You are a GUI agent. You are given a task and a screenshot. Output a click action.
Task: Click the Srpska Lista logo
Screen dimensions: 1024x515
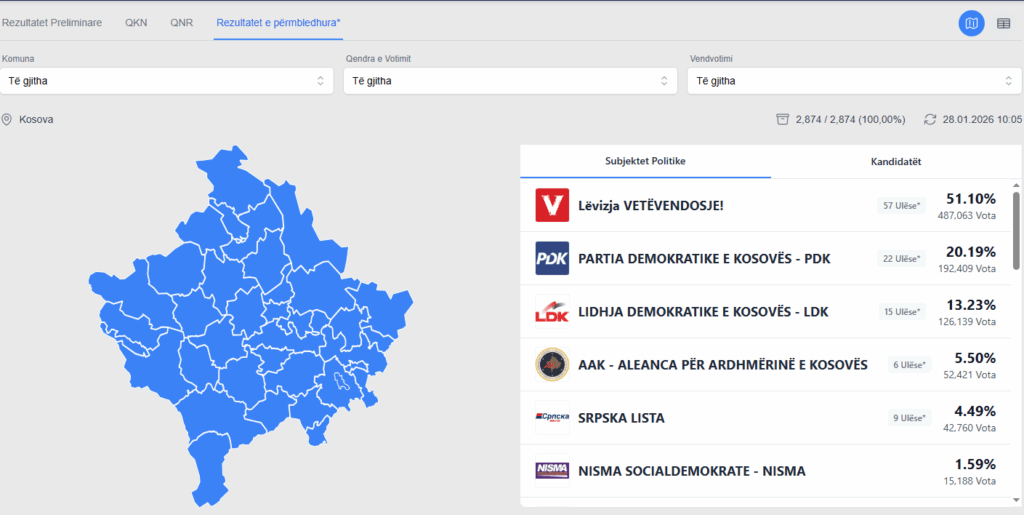coord(552,417)
